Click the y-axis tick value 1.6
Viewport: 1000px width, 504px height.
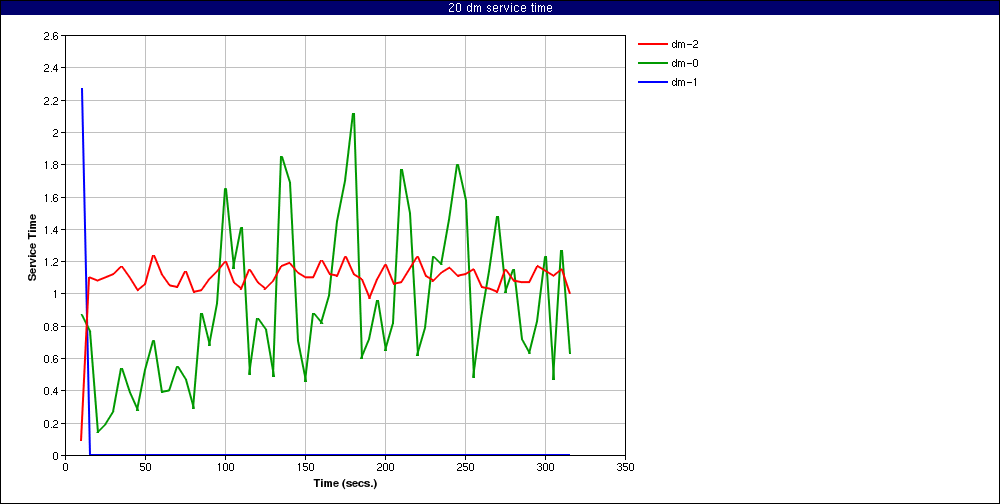coord(52,198)
